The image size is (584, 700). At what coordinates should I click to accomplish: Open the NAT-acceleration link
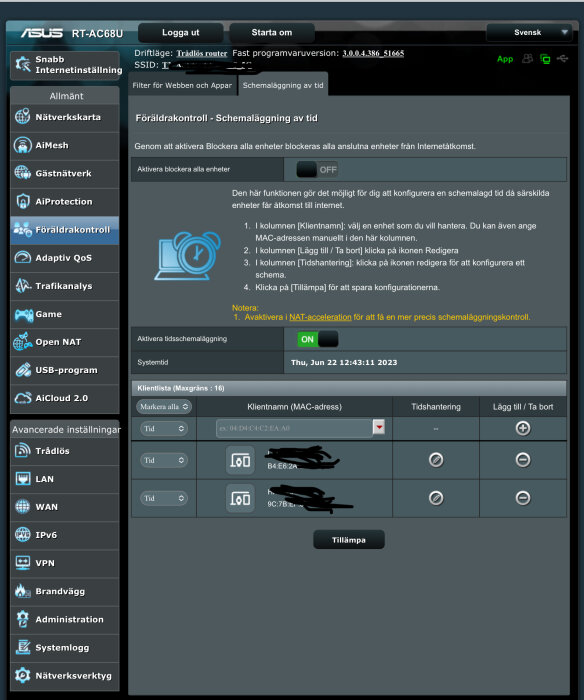point(320,317)
